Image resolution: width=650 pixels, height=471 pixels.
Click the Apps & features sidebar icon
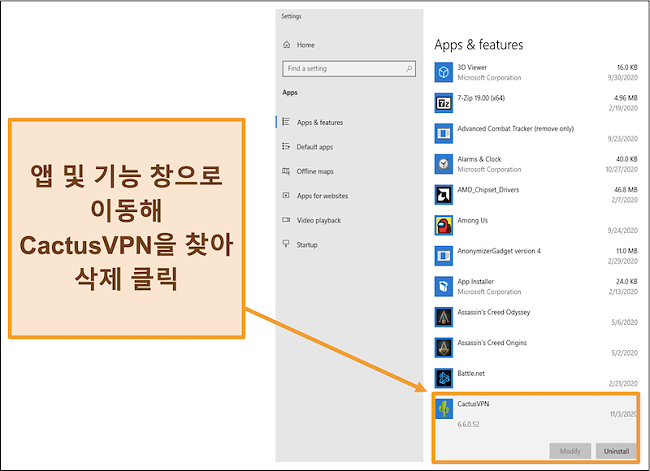pyautogui.click(x=286, y=122)
